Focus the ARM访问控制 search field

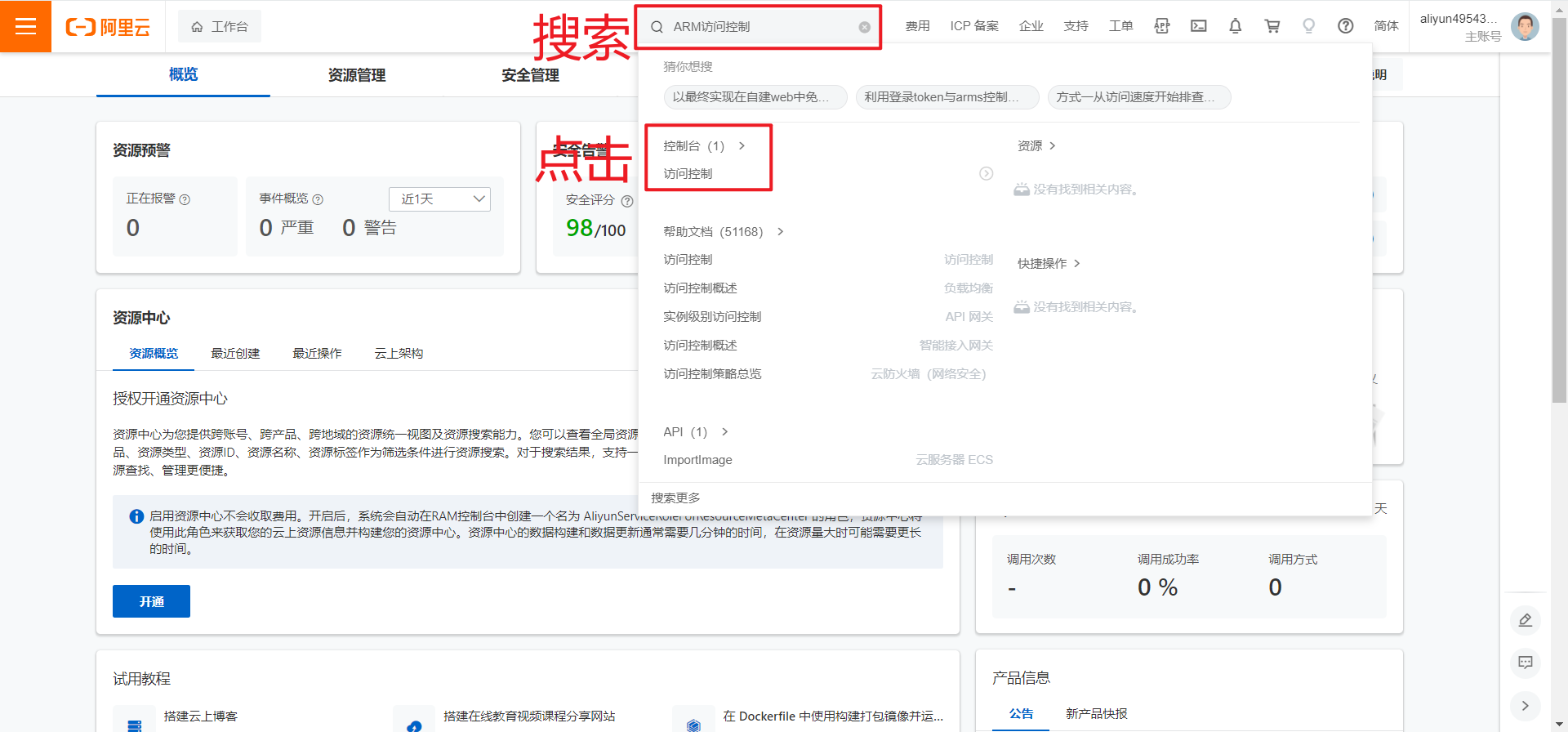(x=759, y=27)
